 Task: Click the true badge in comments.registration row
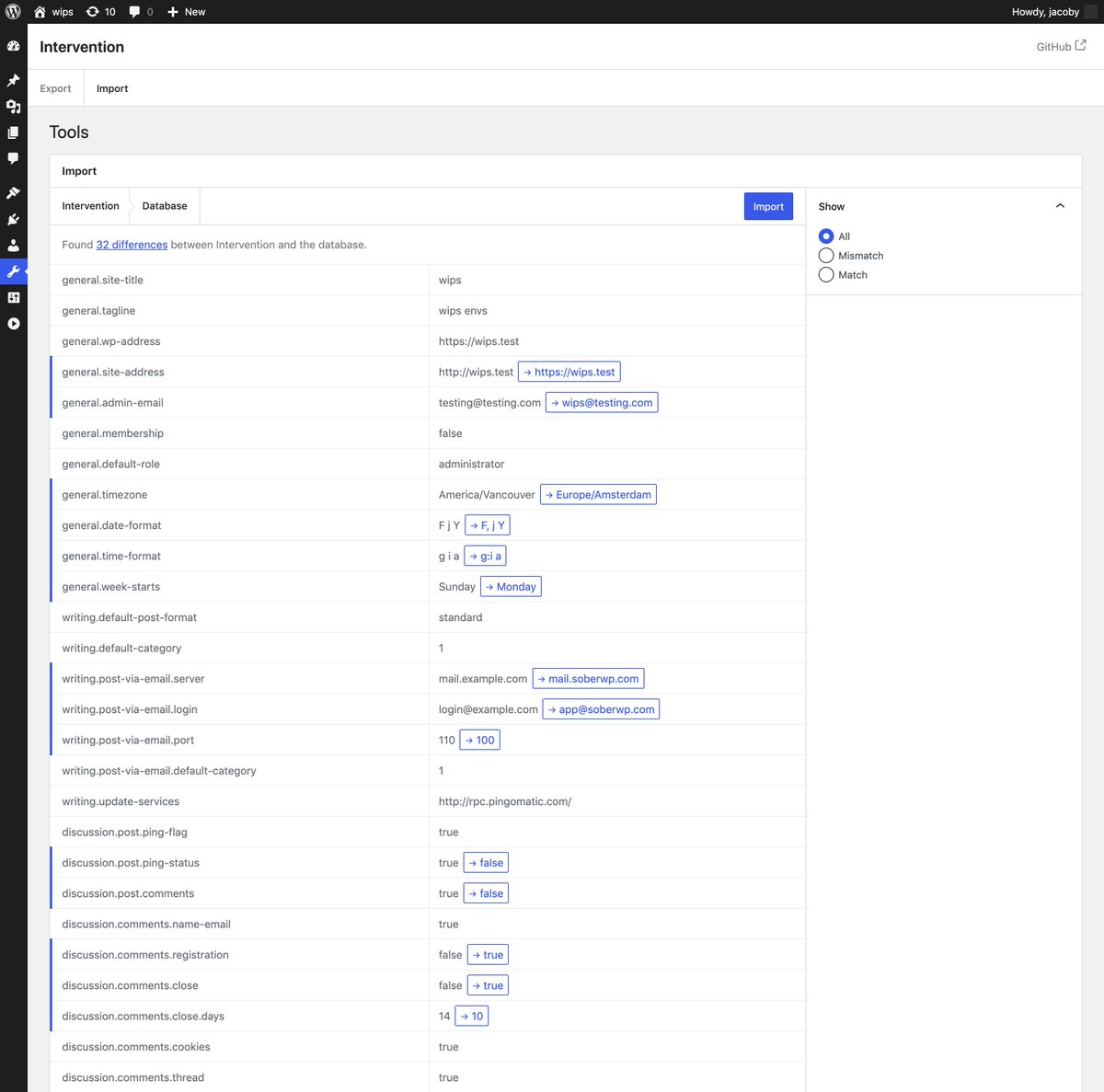point(488,955)
